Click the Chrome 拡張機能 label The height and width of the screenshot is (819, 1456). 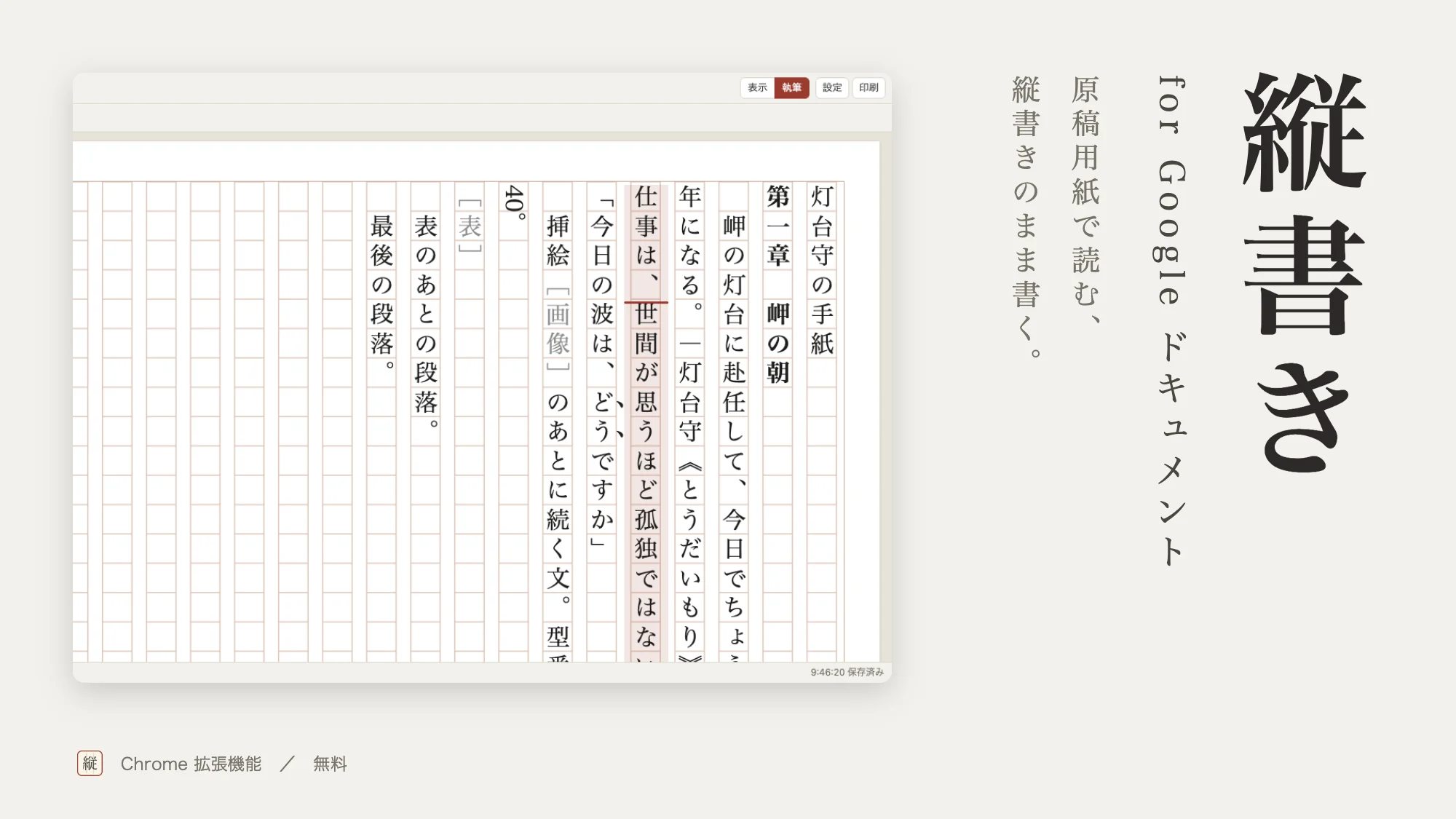(191, 764)
